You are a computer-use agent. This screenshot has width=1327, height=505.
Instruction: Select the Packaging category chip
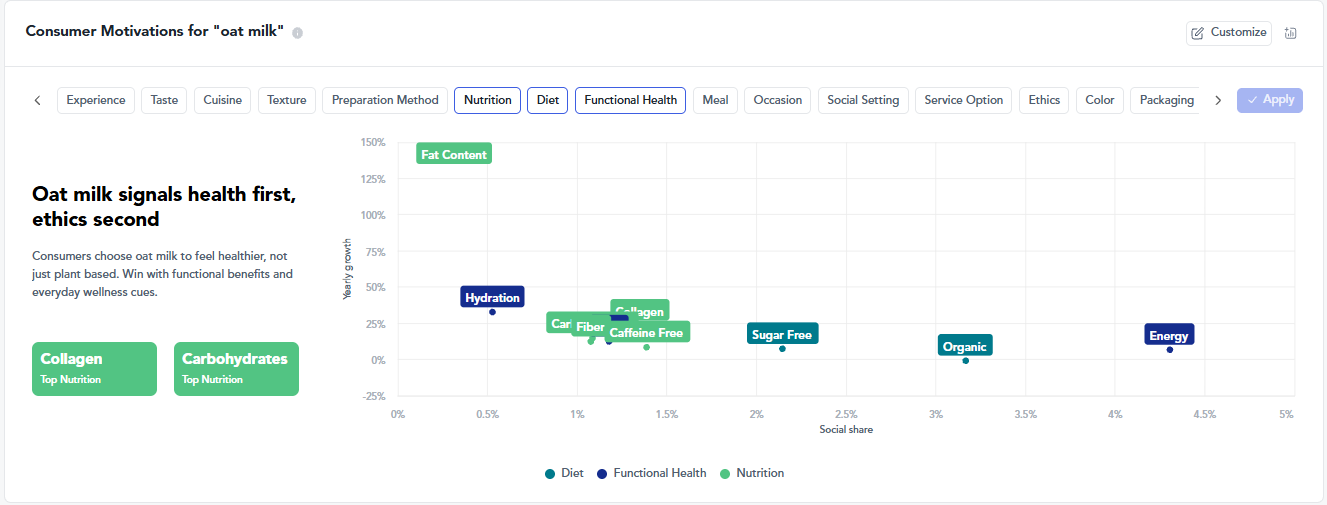click(1166, 100)
